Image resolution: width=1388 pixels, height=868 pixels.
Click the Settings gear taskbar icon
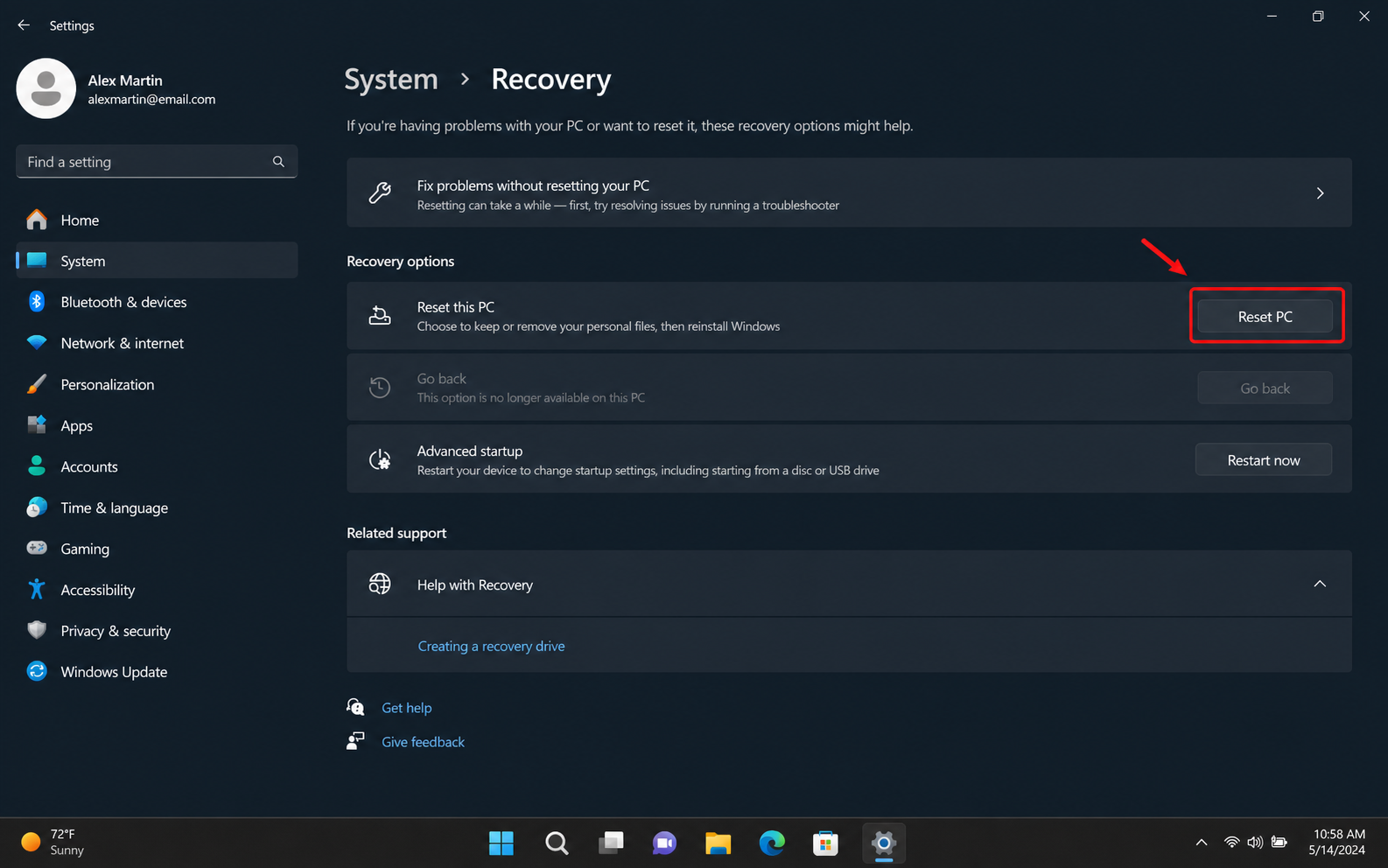pyautogui.click(x=884, y=843)
